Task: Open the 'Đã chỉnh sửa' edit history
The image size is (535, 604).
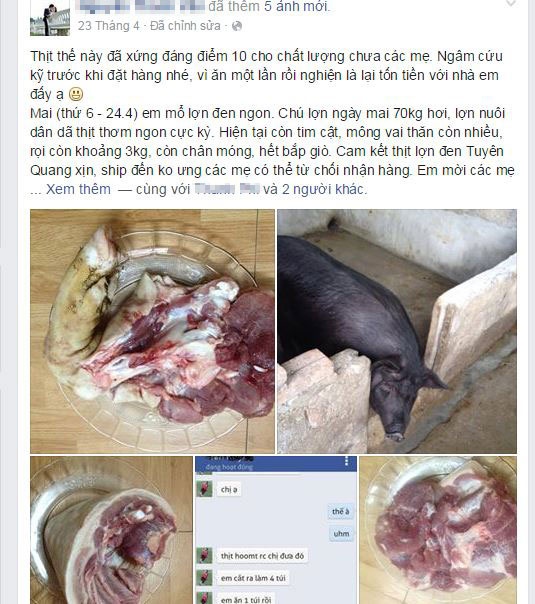Action: coord(185,26)
